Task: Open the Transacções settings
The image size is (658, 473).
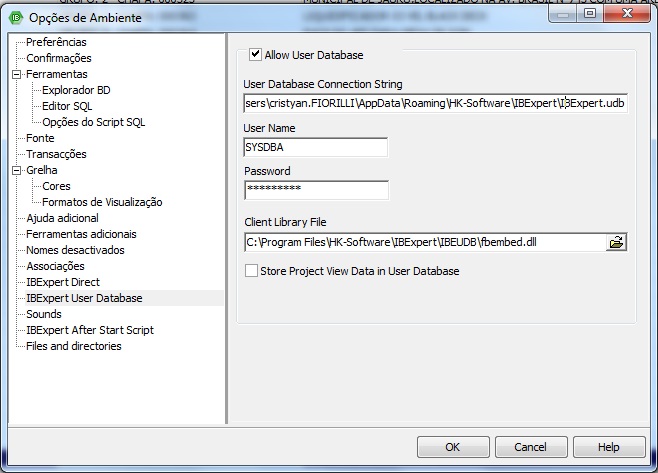Action: click(x=56, y=154)
